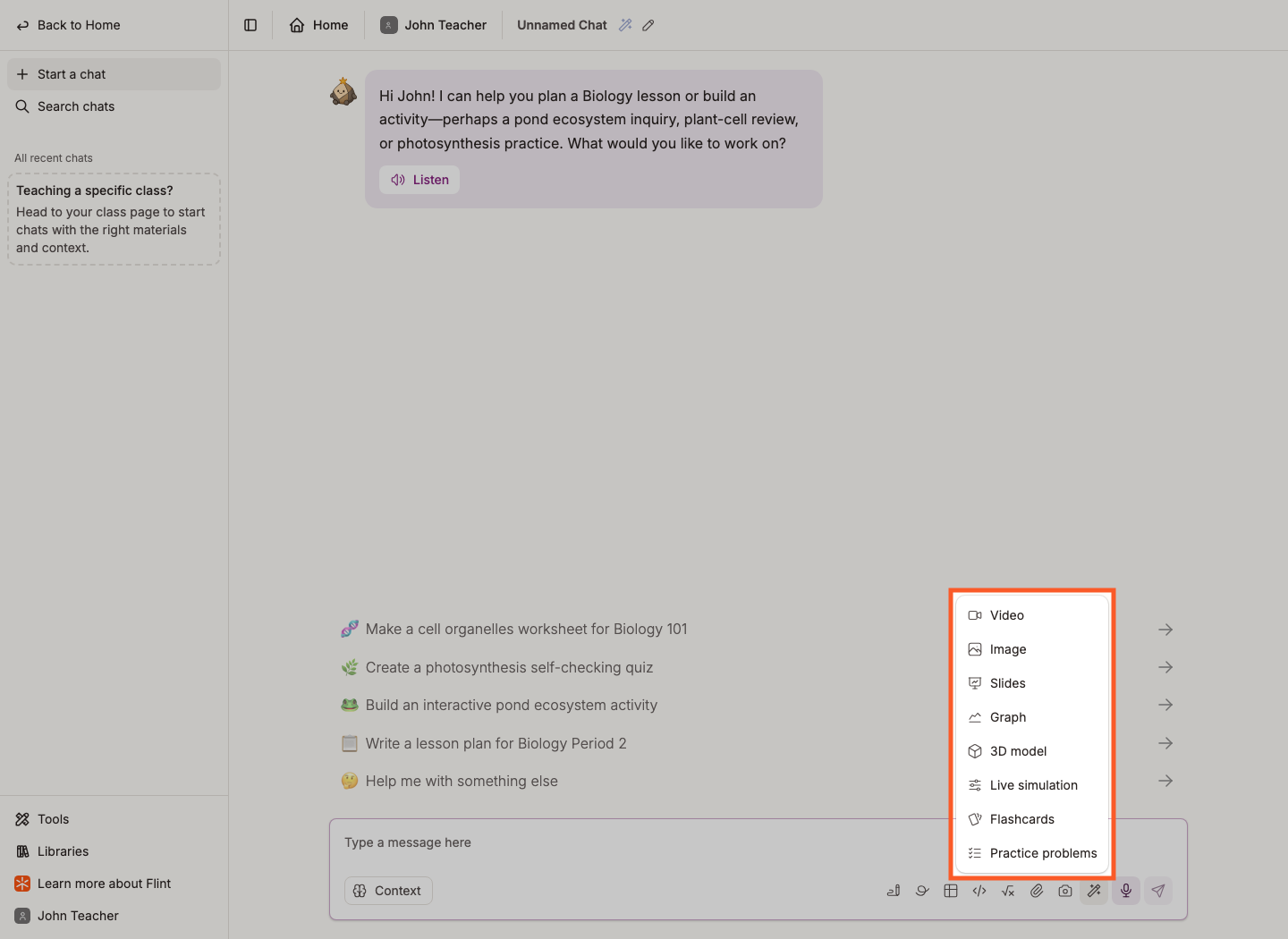
Task: Click arrow next to Biology Period 2 lesson plan
Action: pos(1165,743)
